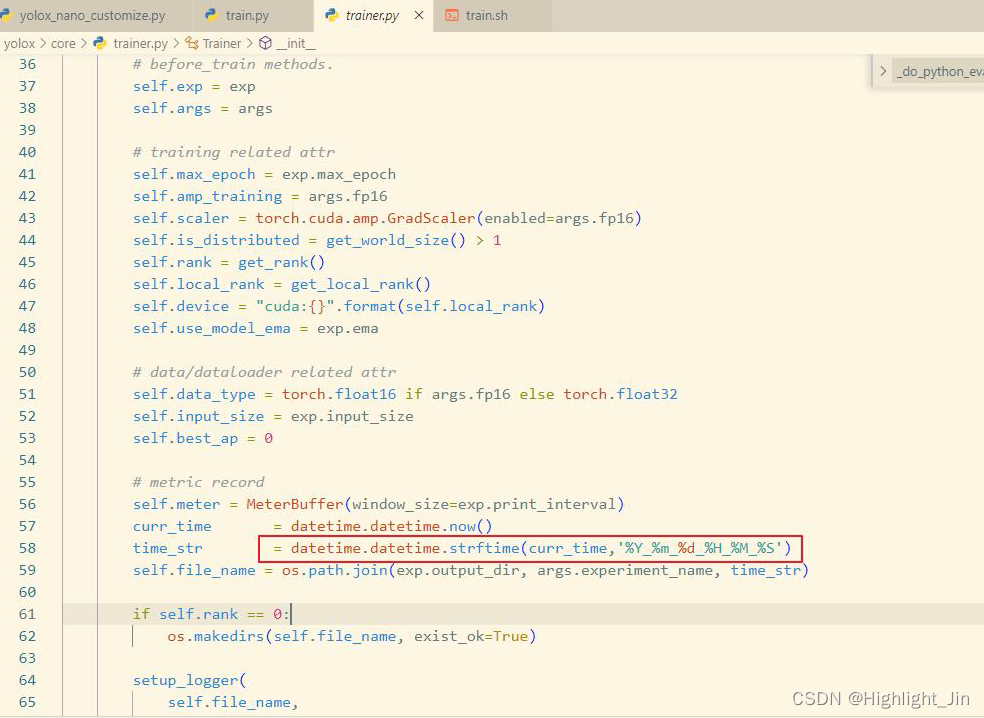Open the train.sh tab
Viewport: 984px width, 718px height.
(x=486, y=16)
